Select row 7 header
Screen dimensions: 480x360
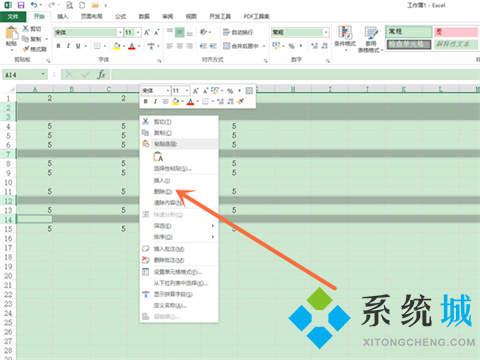point(8,154)
